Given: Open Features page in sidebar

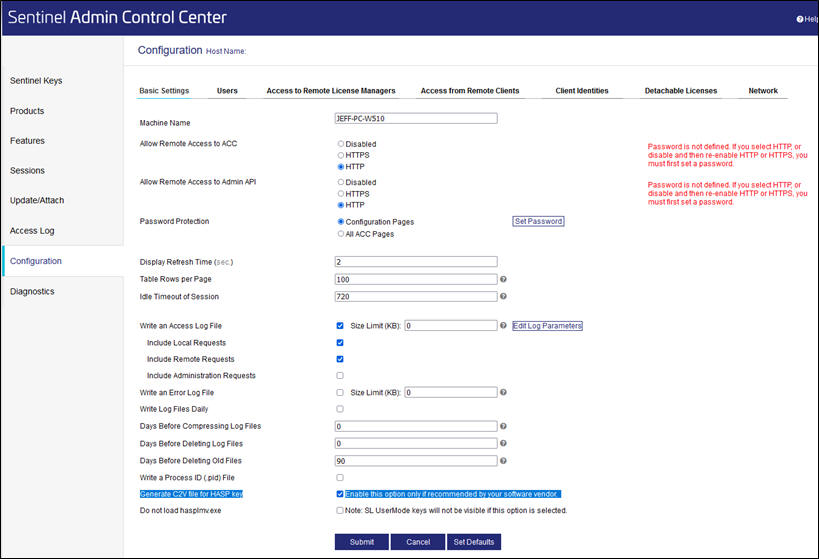Looking at the screenshot, I should pyautogui.click(x=27, y=141).
